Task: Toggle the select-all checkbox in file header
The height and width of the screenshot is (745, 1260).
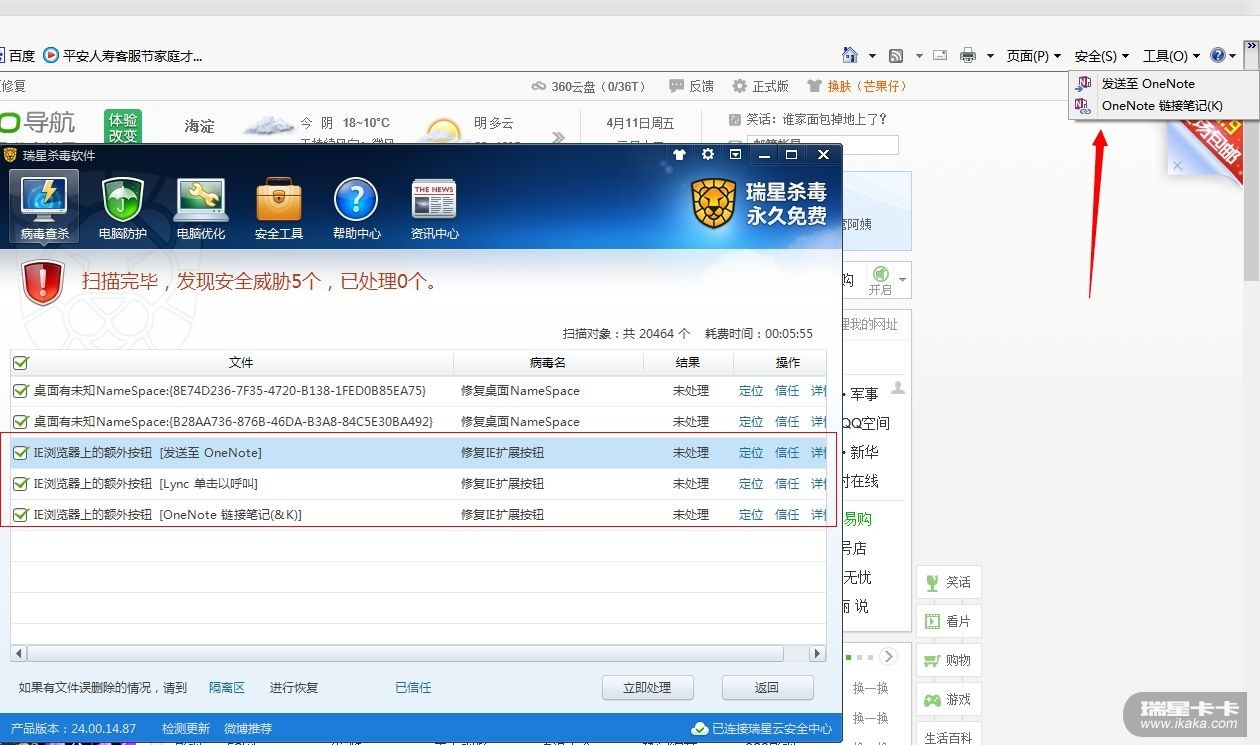Action: (21, 363)
